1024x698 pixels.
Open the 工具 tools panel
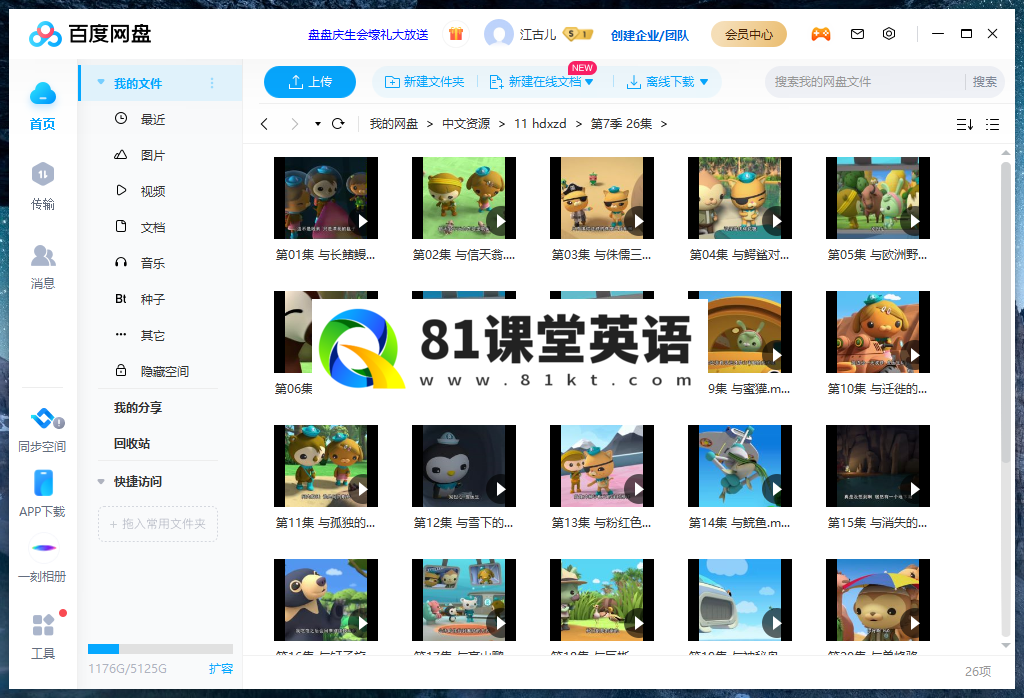coord(43,636)
